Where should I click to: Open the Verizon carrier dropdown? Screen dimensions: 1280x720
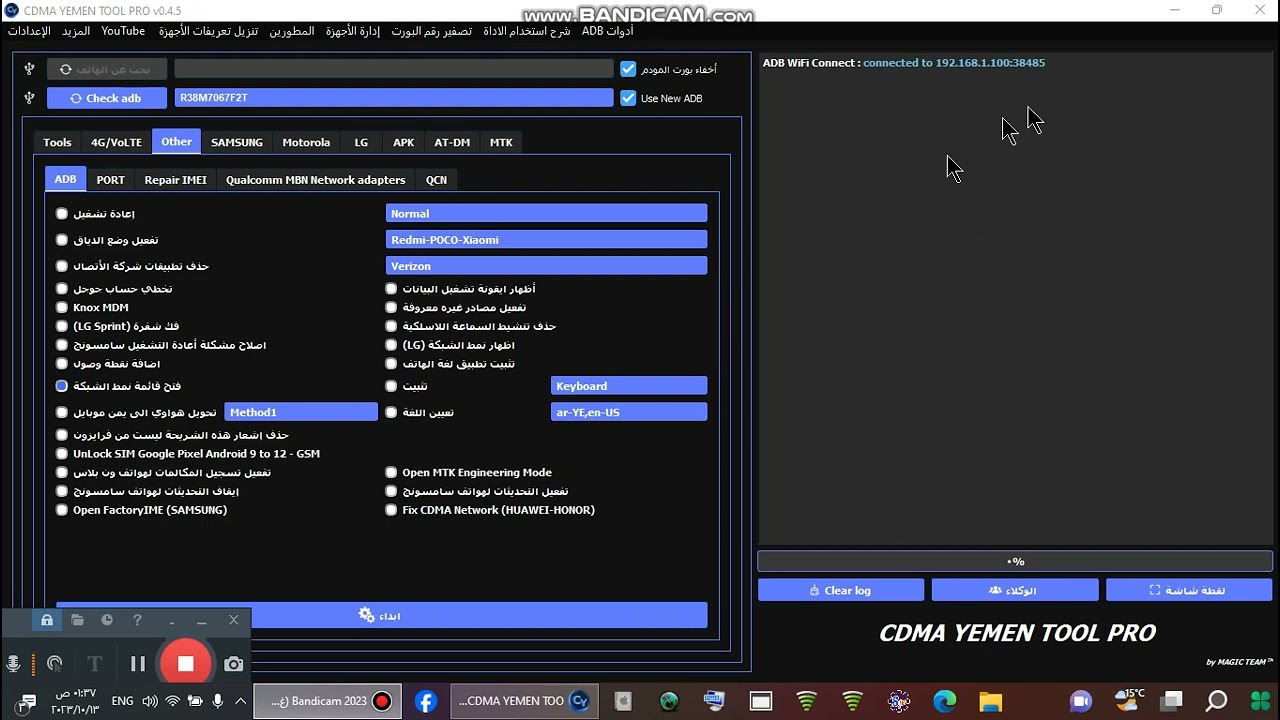[546, 265]
